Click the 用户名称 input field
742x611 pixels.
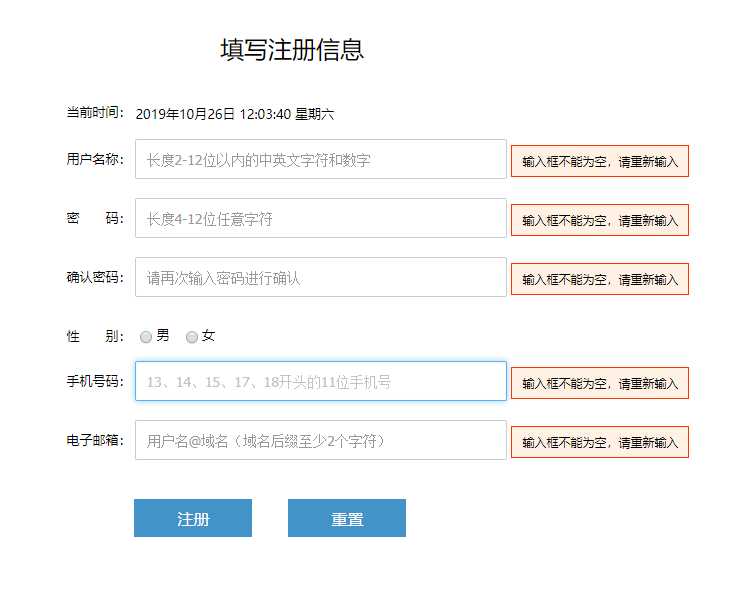[320, 159]
